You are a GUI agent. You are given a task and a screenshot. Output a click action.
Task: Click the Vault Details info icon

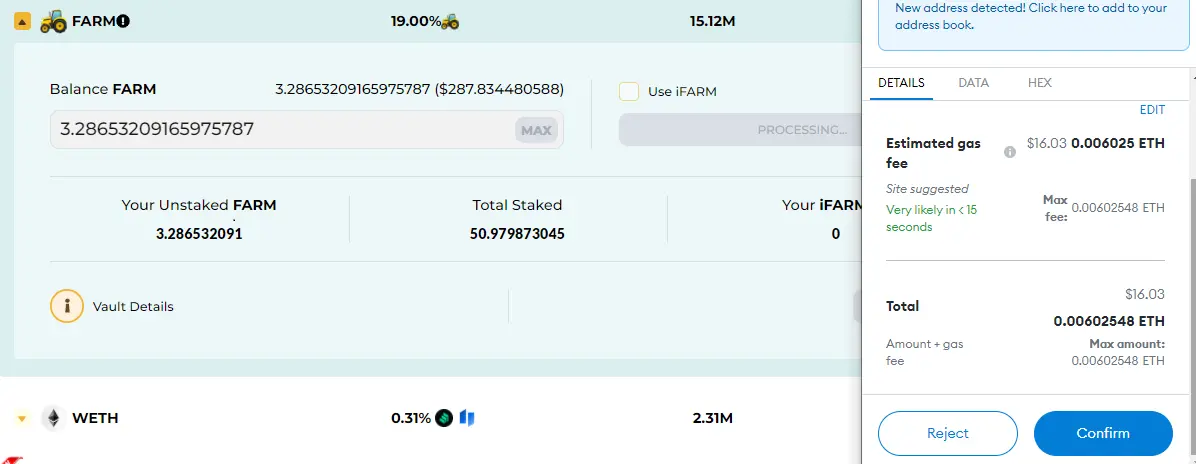(67, 307)
